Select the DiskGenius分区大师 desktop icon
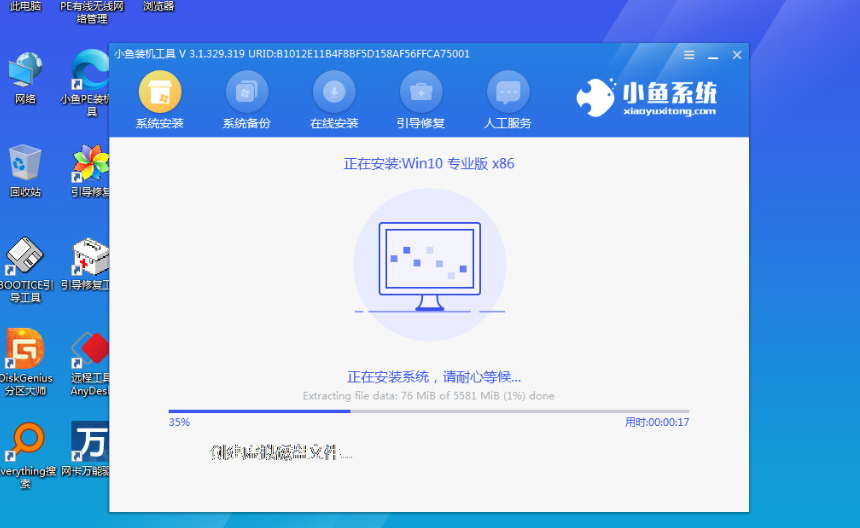Viewport: 860px width, 528px height. point(25,362)
